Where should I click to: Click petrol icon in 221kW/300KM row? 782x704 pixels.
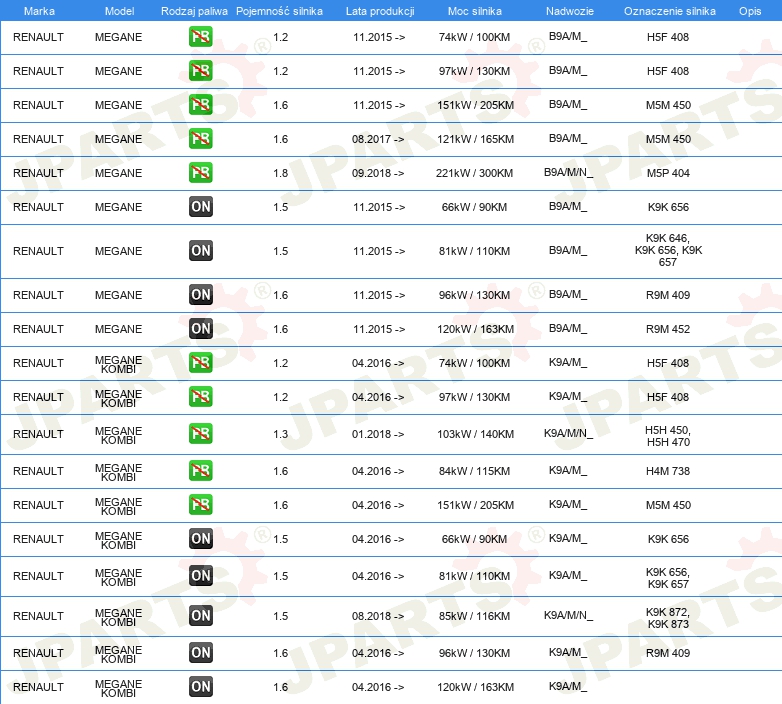pyautogui.click(x=200, y=173)
